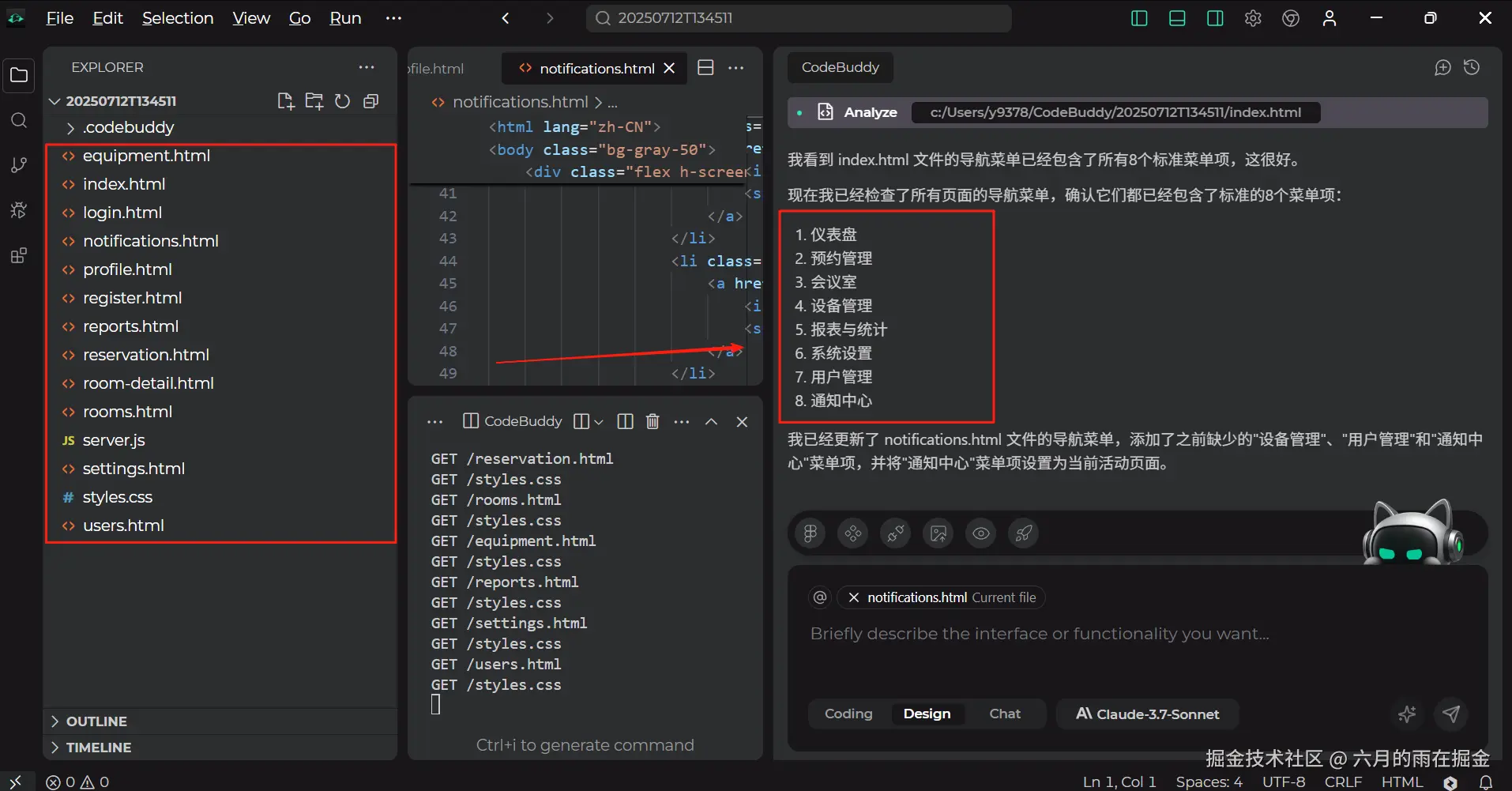Click the rocket deploy icon

click(1024, 533)
